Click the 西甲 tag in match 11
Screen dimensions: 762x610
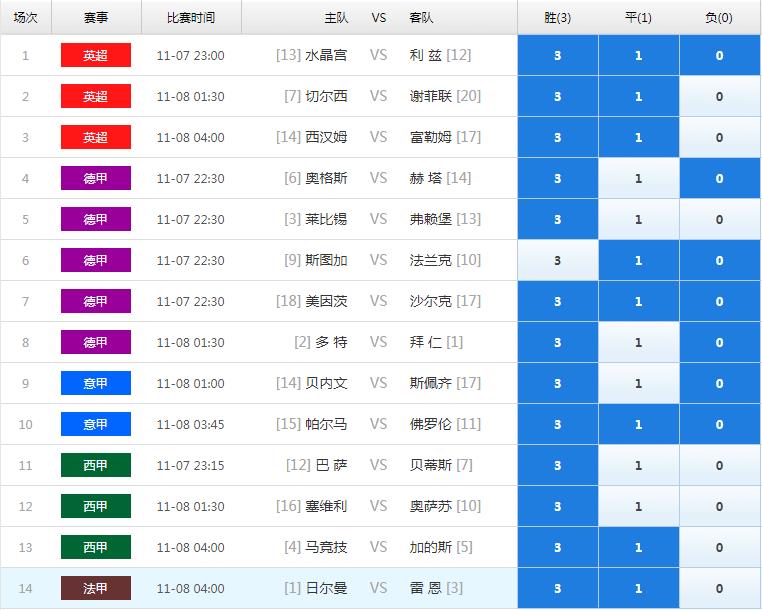pyautogui.click(x=96, y=465)
